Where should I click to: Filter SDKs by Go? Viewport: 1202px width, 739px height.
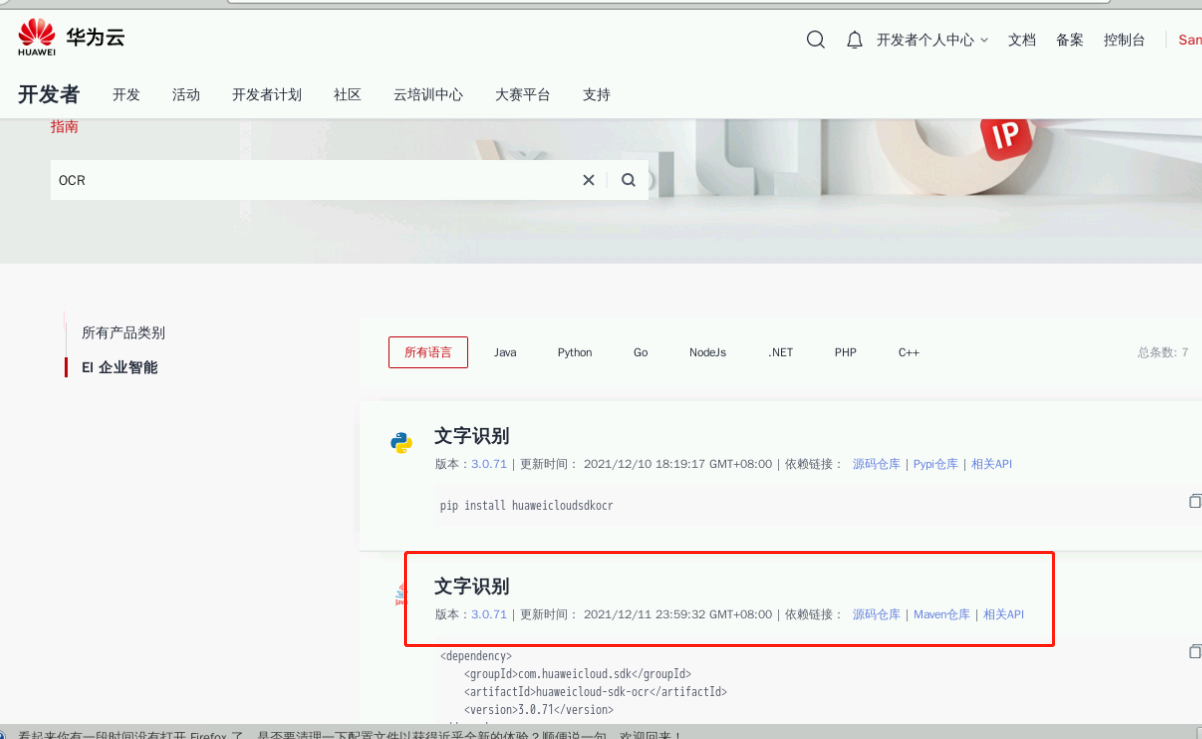(640, 352)
